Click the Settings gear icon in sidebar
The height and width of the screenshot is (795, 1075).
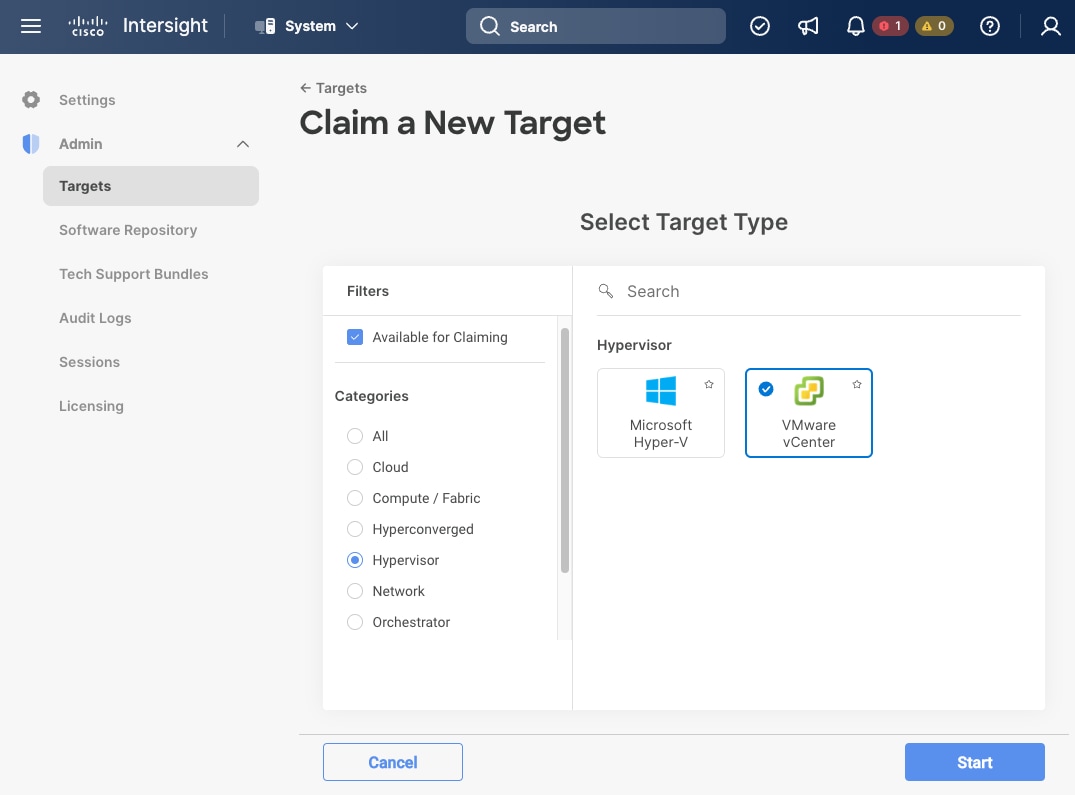[31, 99]
